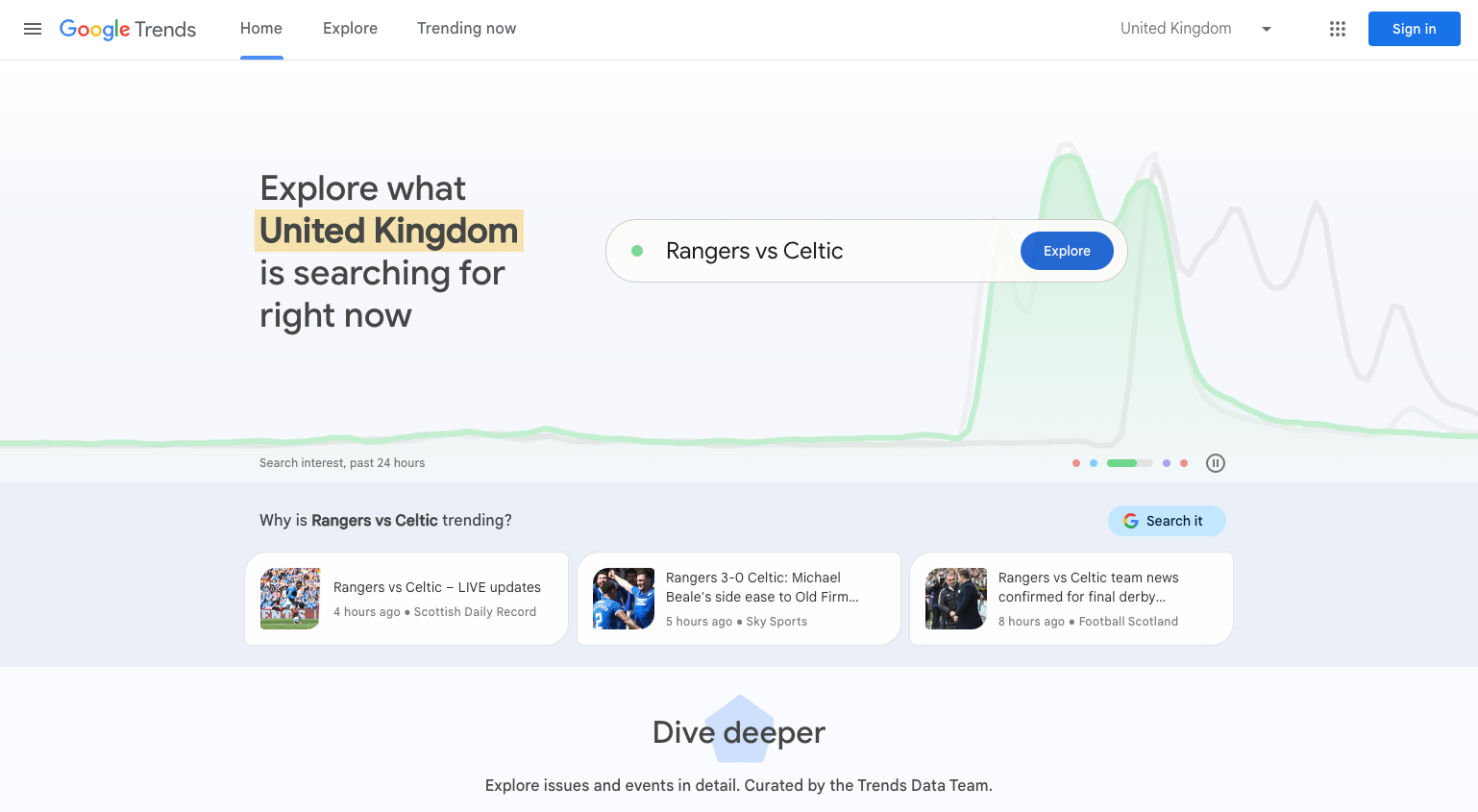Open the Google apps grid

pyautogui.click(x=1338, y=29)
